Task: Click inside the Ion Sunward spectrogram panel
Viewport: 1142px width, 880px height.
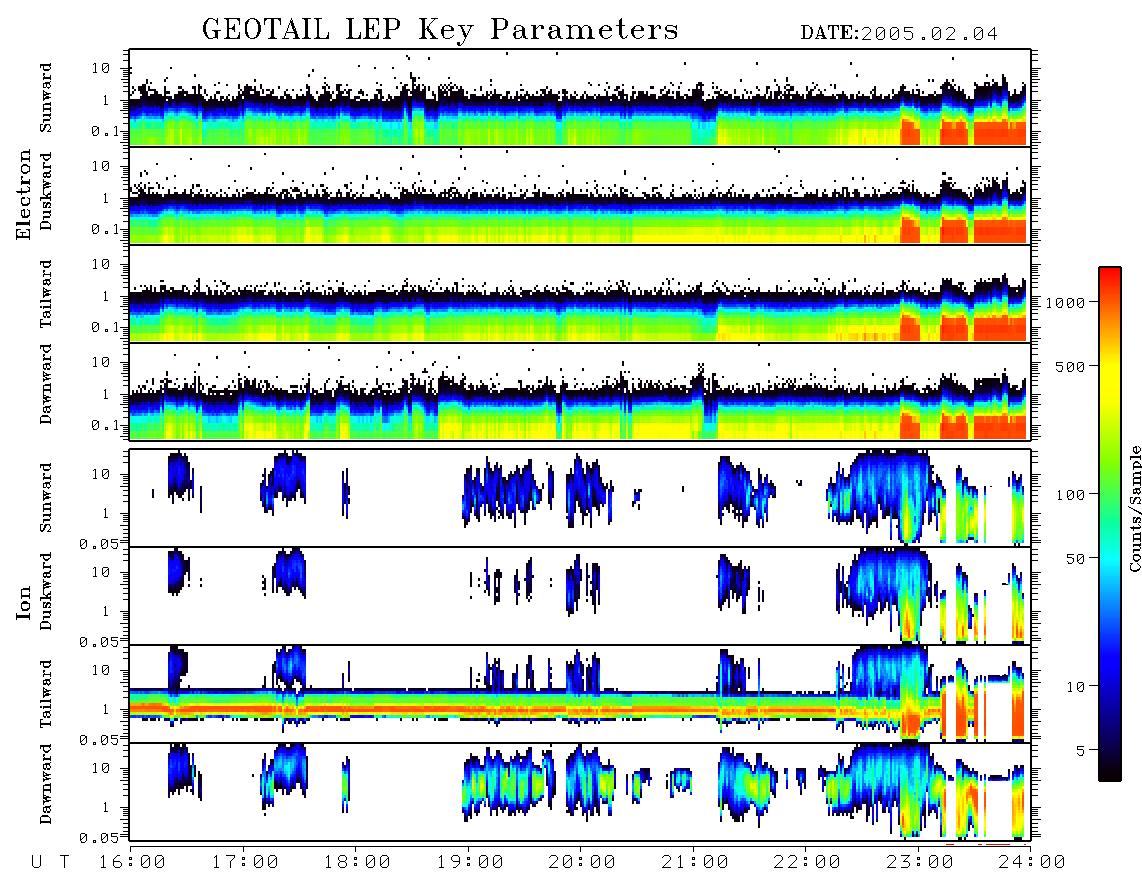Action: coord(580,498)
